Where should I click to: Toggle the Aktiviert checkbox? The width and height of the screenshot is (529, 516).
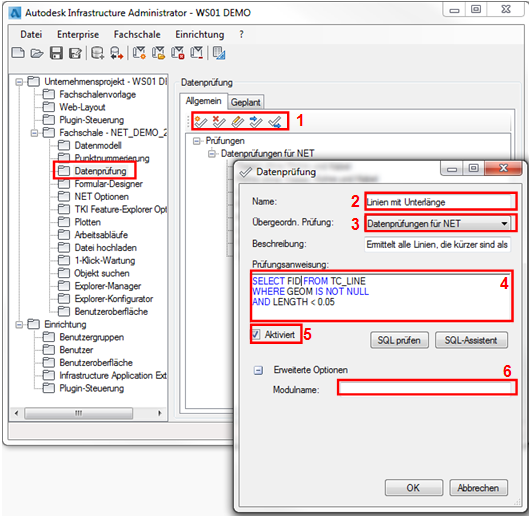pyautogui.click(x=256, y=334)
